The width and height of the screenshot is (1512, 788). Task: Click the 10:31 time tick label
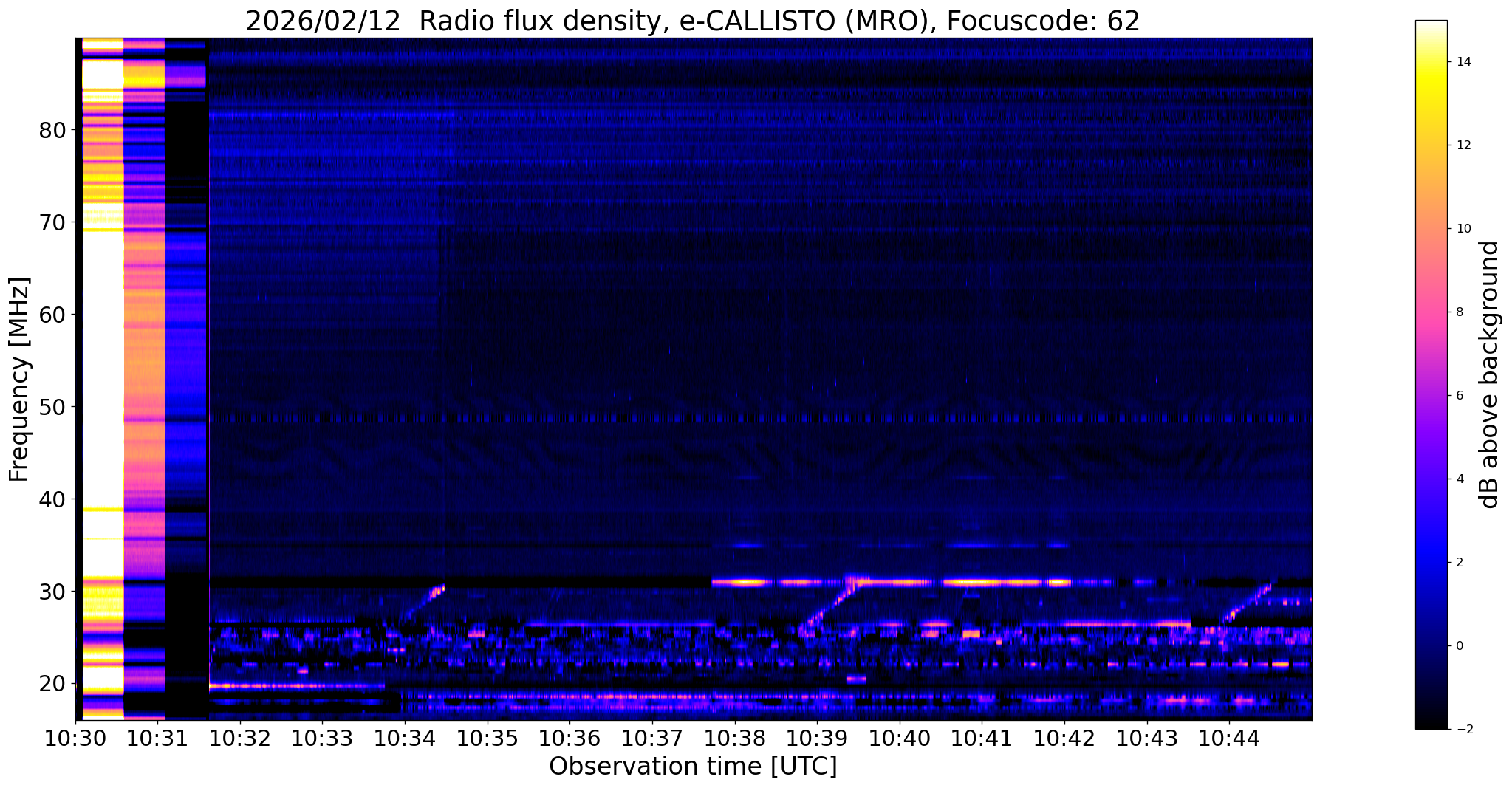157,738
